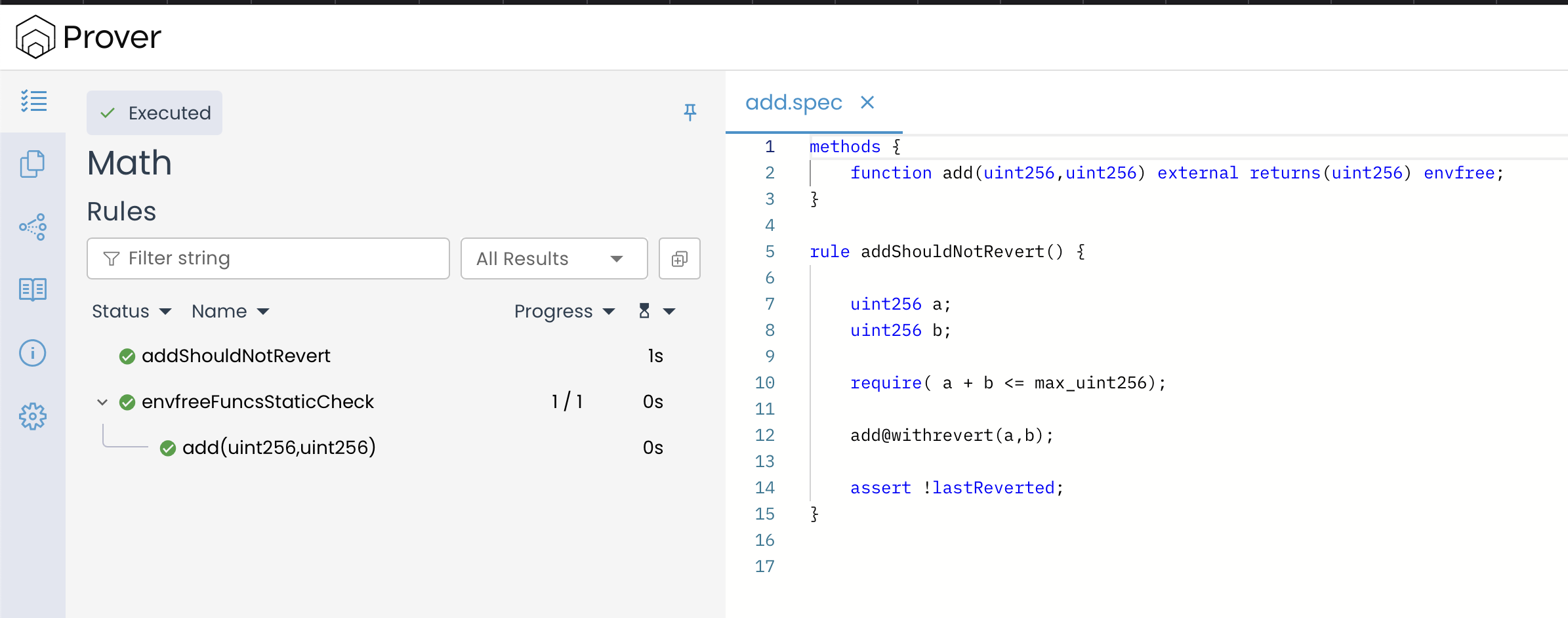
Task: Open the rules checklist sidebar icon
Action: (x=33, y=101)
